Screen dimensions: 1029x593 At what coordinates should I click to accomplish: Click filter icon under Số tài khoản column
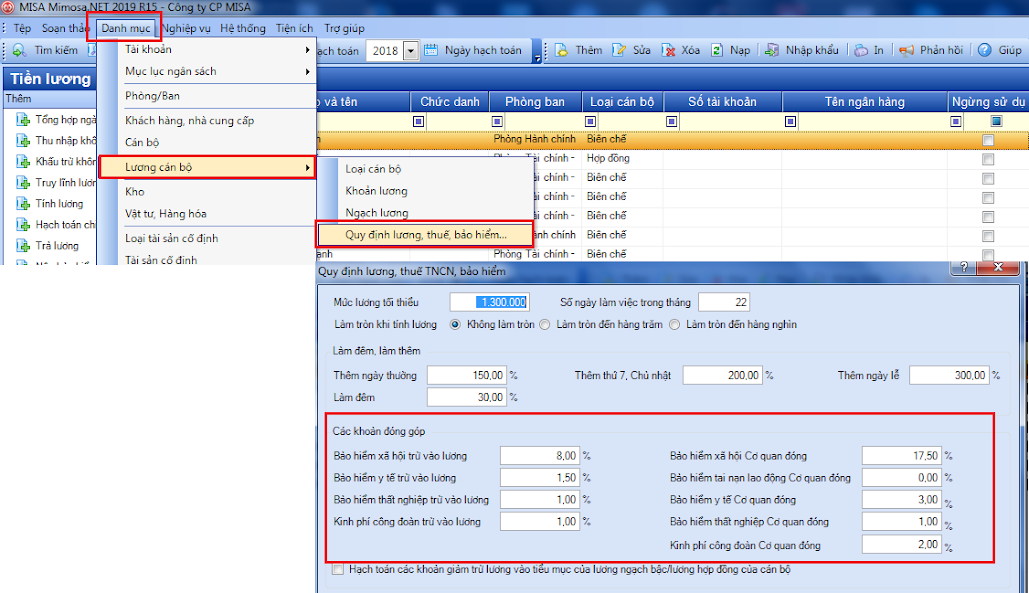coord(671,121)
